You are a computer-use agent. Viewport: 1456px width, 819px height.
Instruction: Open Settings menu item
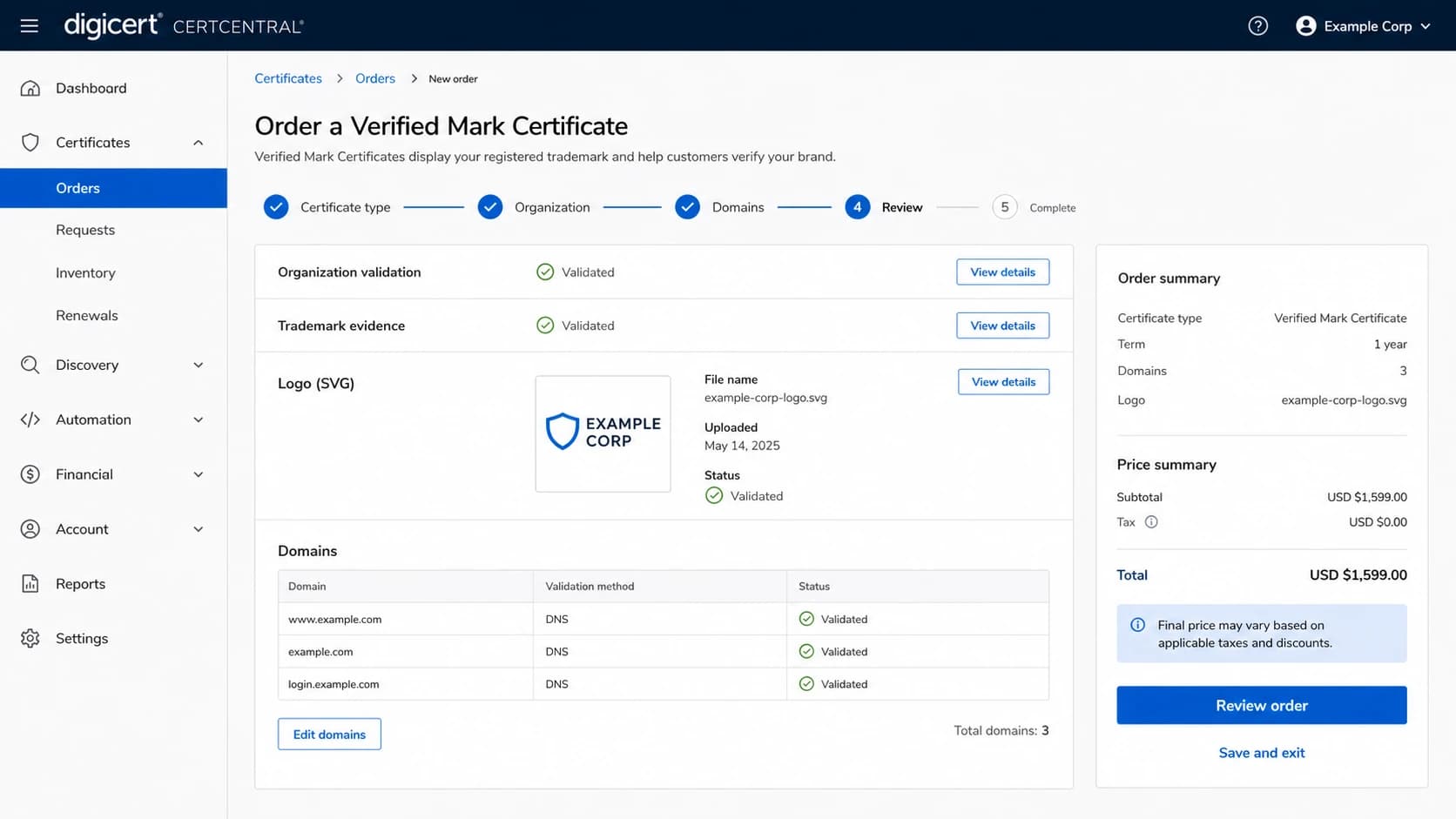coord(82,638)
